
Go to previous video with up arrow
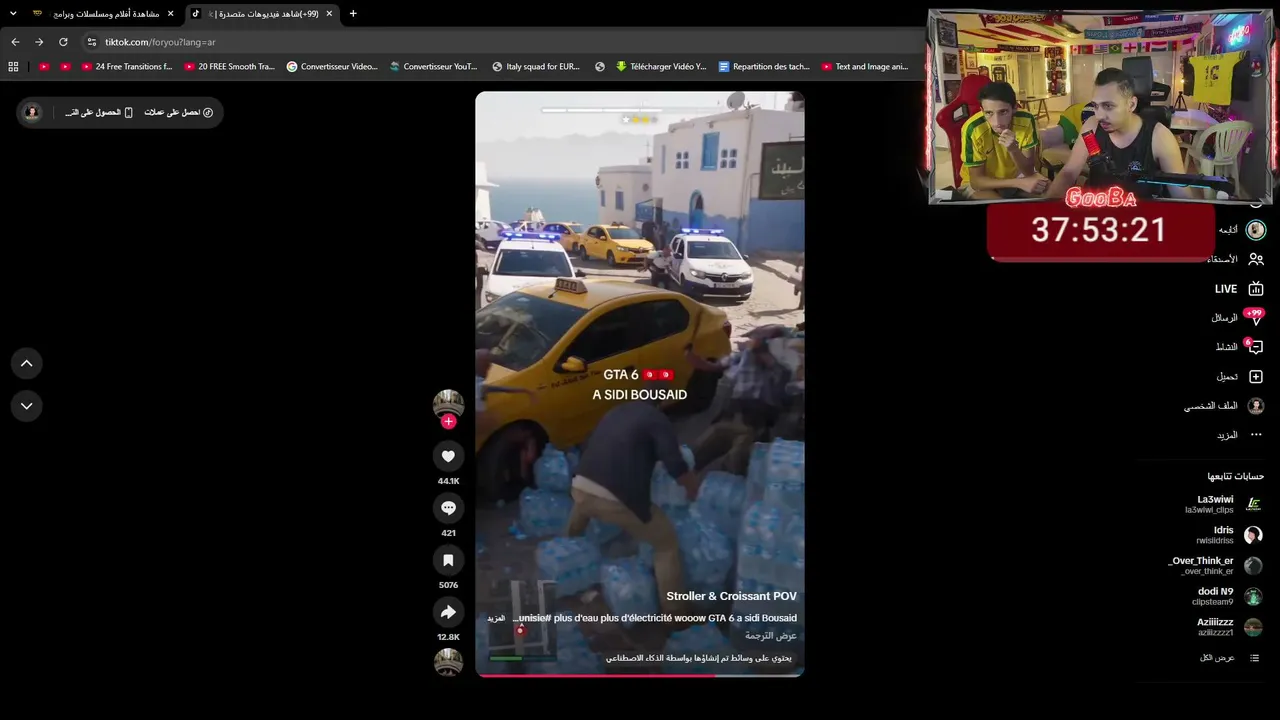(26, 364)
